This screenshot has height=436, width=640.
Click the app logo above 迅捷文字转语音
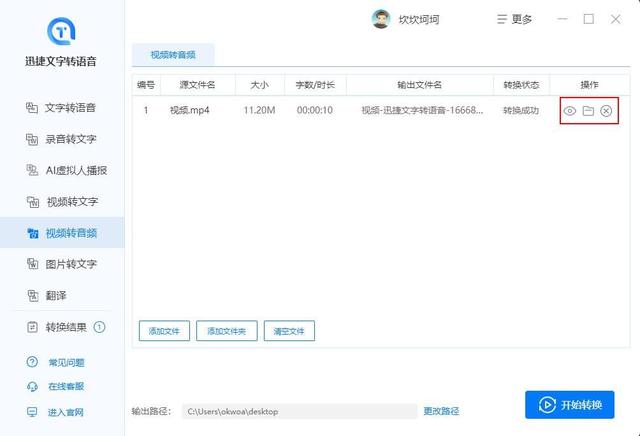(x=61, y=31)
